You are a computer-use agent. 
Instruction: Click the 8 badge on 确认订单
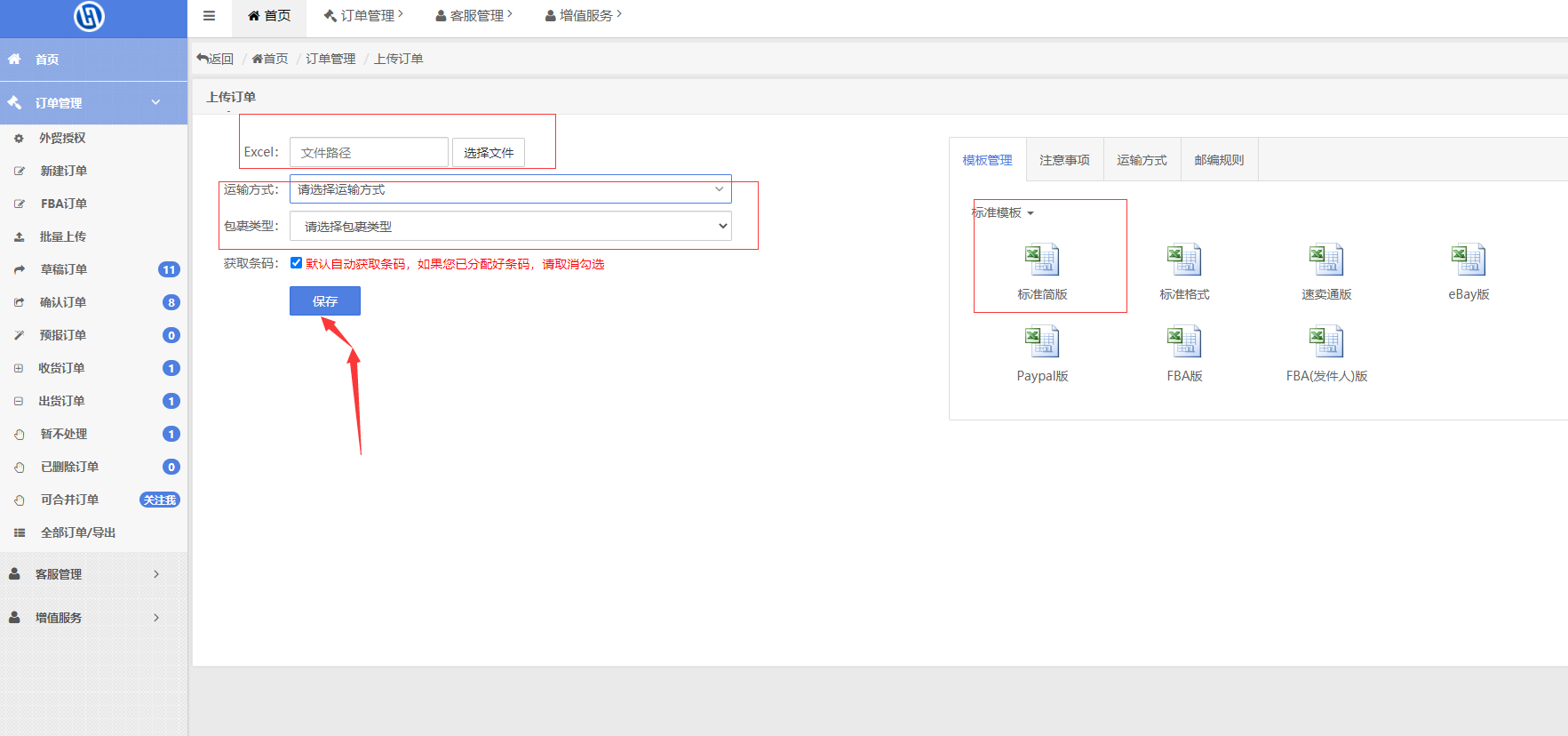tap(171, 302)
